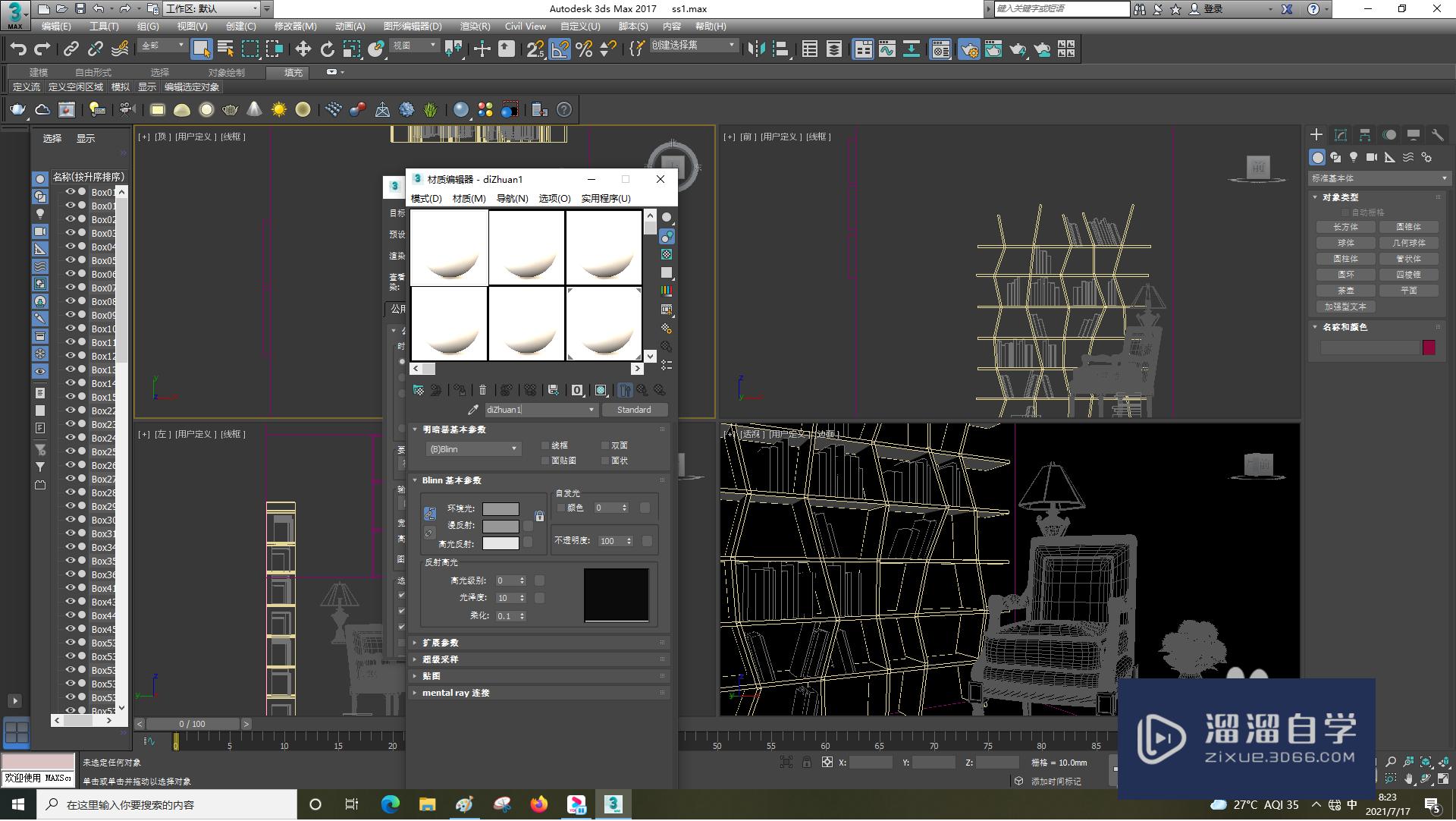The width and height of the screenshot is (1456, 821).
Task: Click the sun light icon in toolbar
Action: [x=278, y=110]
